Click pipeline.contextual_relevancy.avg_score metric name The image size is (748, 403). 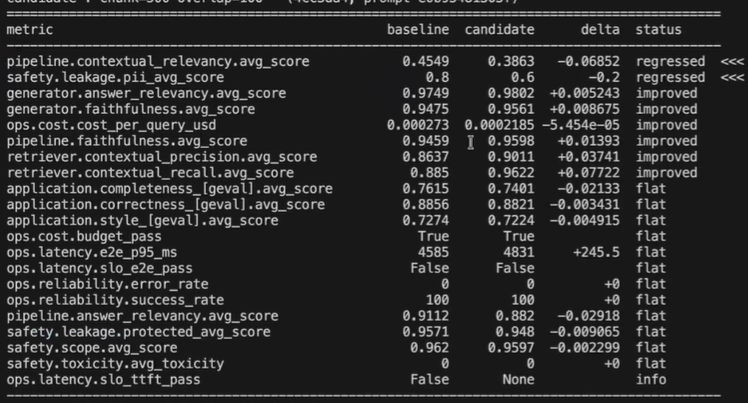coord(158,62)
